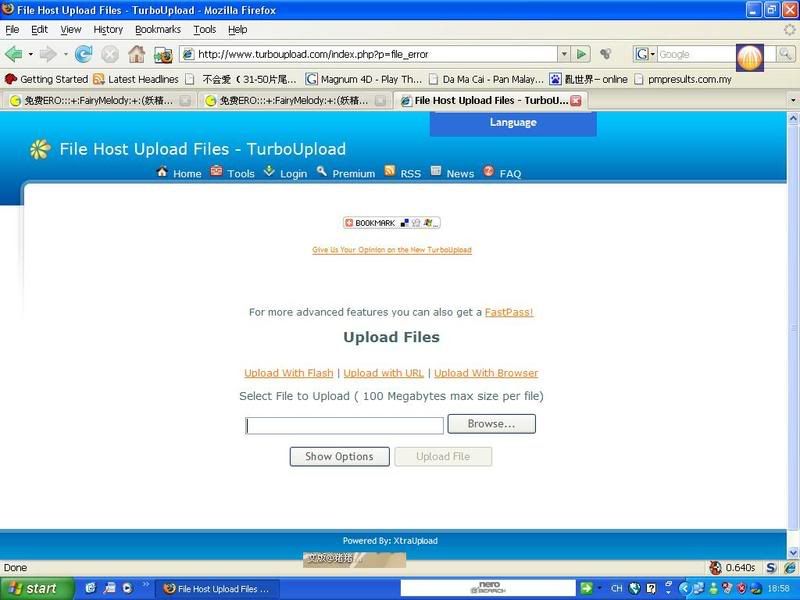Open the Bookmarks menu
The height and width of the screenshot is (600, 800).
(x=158, y=30)
